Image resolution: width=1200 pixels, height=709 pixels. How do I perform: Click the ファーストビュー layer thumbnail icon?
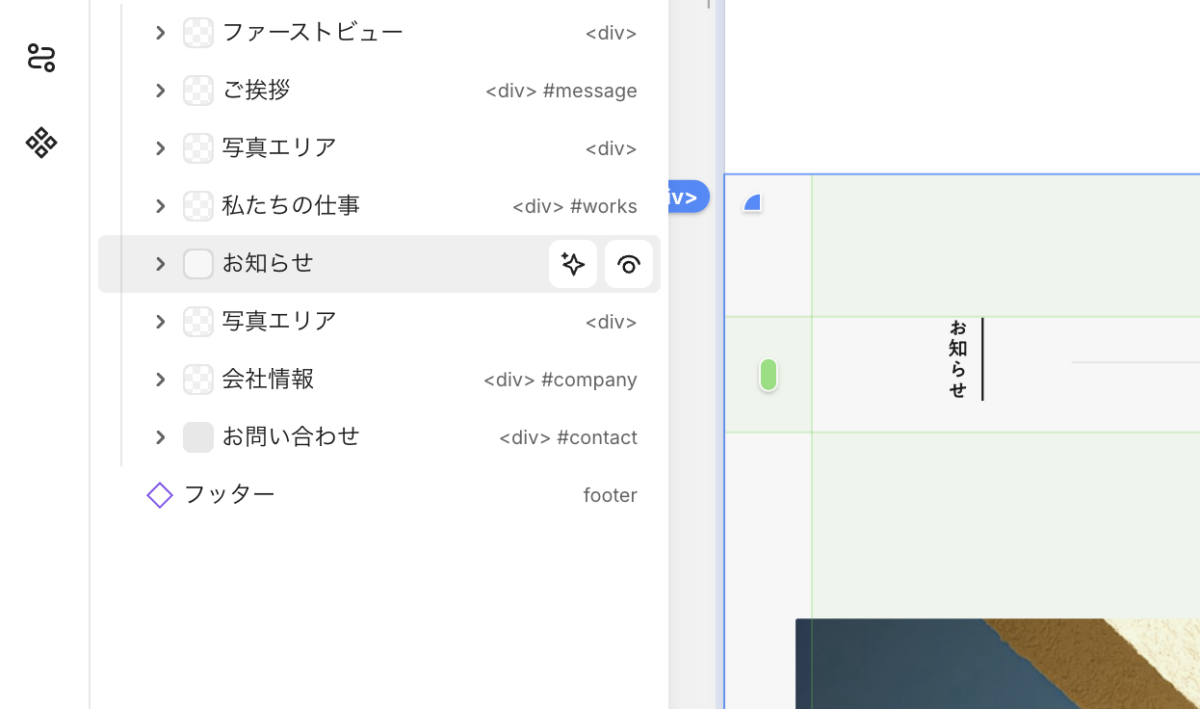click(198, 33)
